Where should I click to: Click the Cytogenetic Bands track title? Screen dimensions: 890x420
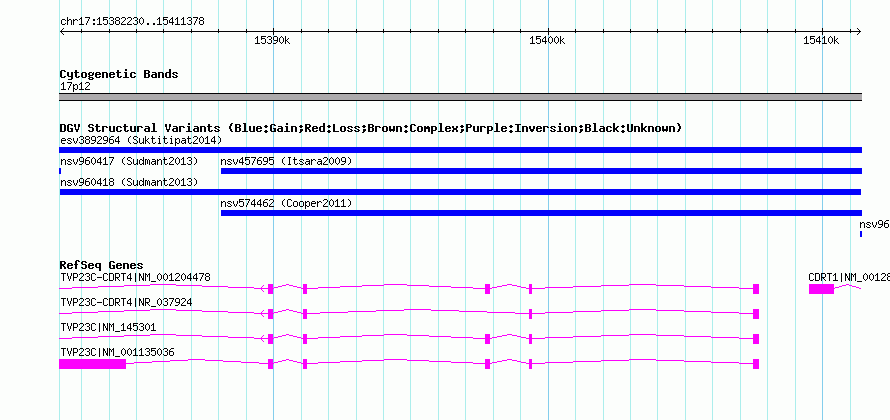[x=119, y=74]
